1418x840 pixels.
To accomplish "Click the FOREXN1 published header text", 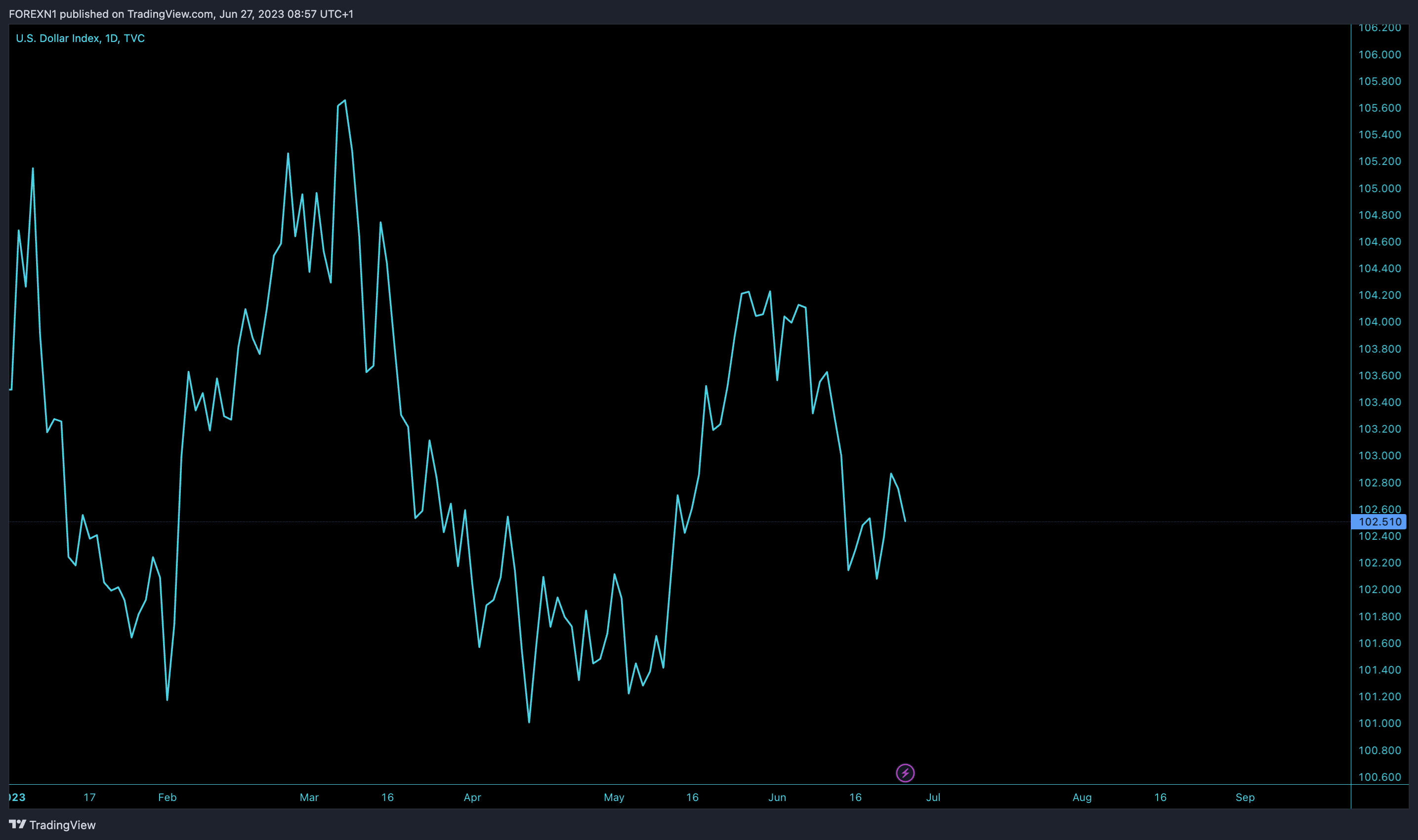I will [x=181, y=14].
